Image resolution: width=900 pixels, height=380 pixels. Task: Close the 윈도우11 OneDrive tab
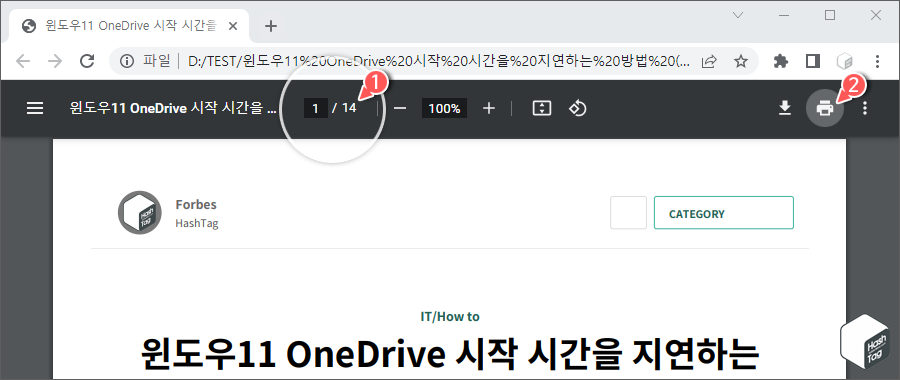click(x=232, y=26)
